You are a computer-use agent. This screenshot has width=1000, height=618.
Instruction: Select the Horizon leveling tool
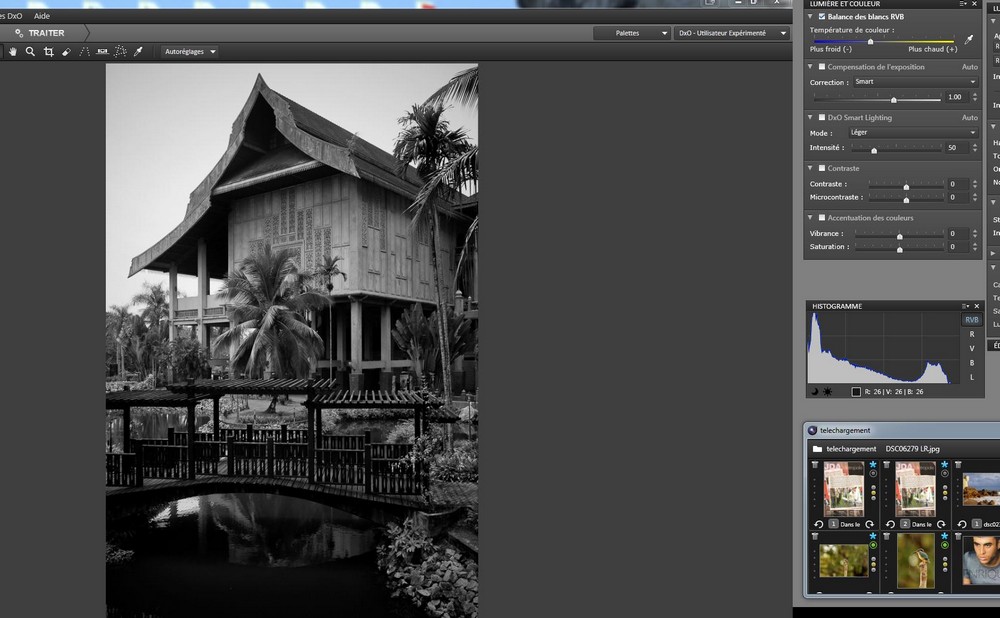(x=102, y=52)
